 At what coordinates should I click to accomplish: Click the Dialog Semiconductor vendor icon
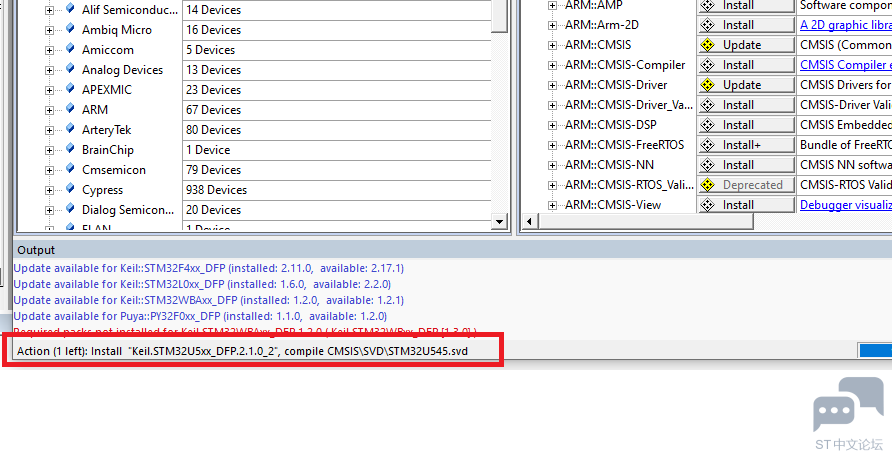tap(70, 208)
